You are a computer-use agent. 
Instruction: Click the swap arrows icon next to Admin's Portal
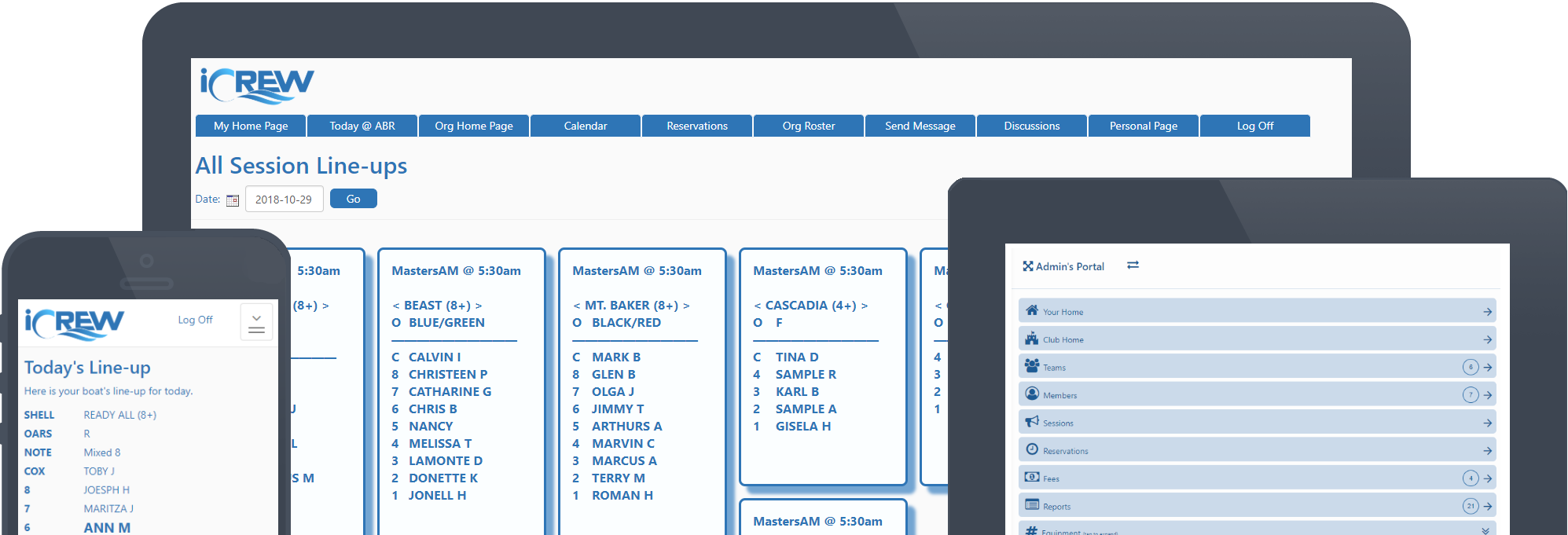[1133, 266]
